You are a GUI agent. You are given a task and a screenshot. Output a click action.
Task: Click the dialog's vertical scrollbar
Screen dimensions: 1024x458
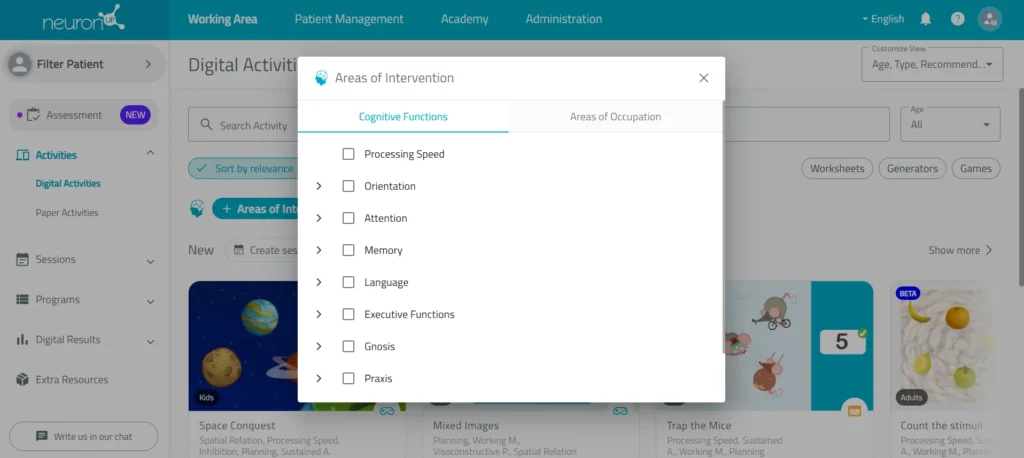723,227
